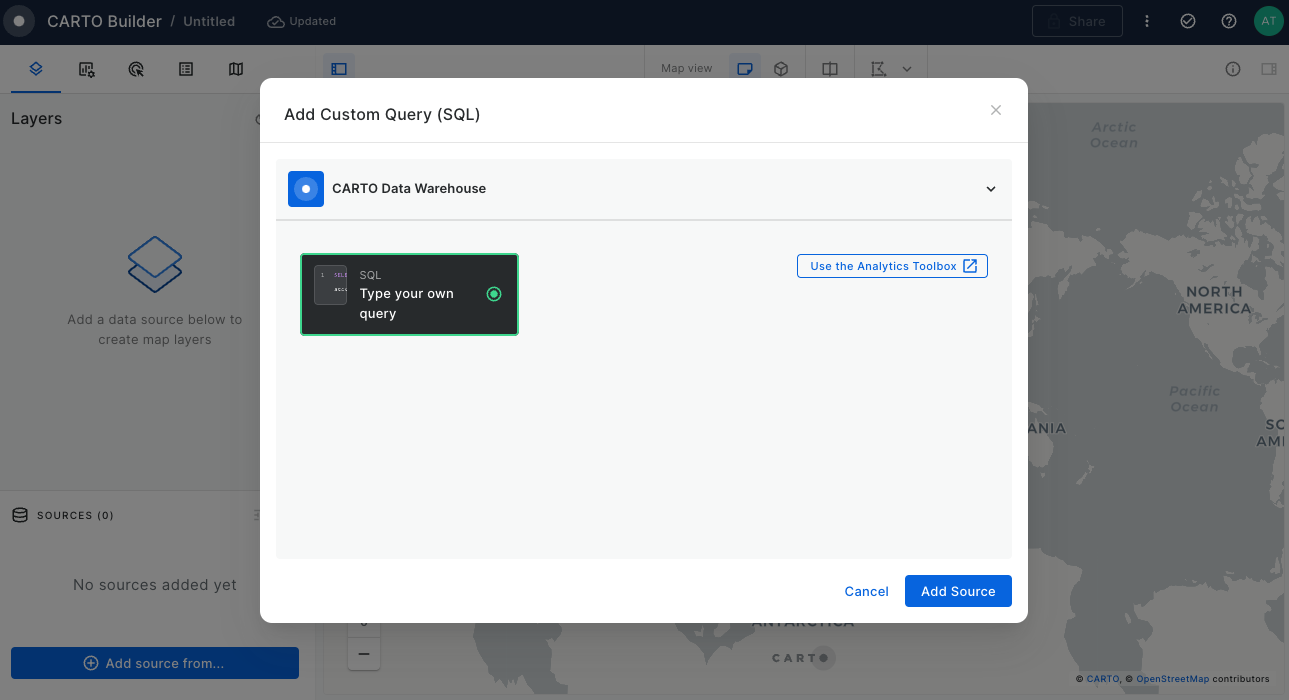
Task: Open the feature selection tool dropdown arrow
Action: [907, 69]
